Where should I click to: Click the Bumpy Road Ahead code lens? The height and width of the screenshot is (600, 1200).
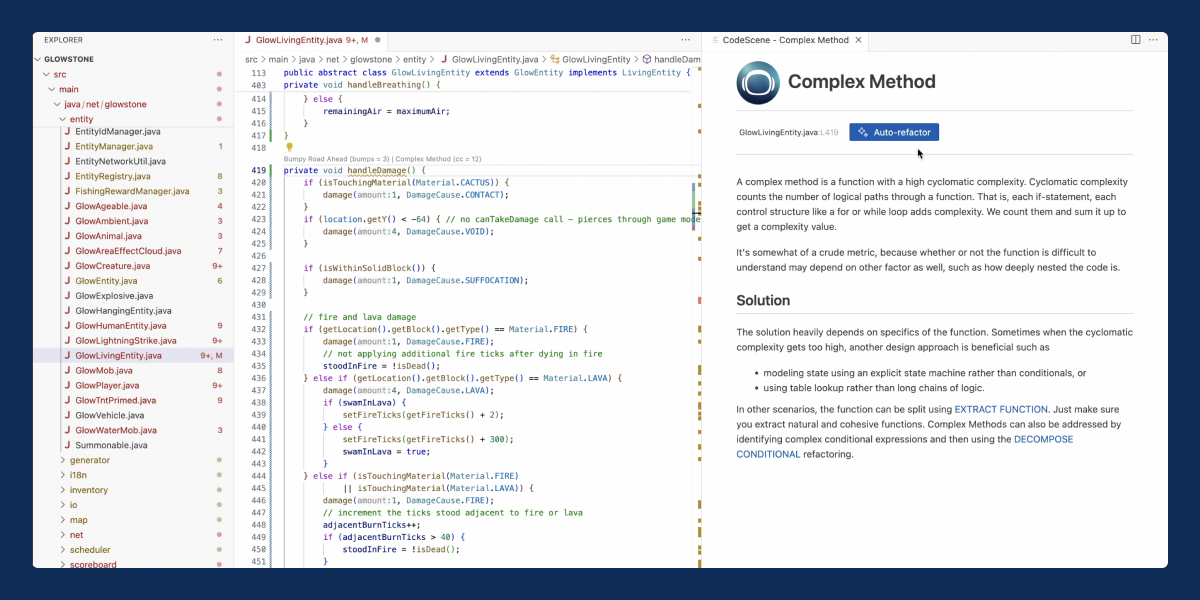click(336, 158)
